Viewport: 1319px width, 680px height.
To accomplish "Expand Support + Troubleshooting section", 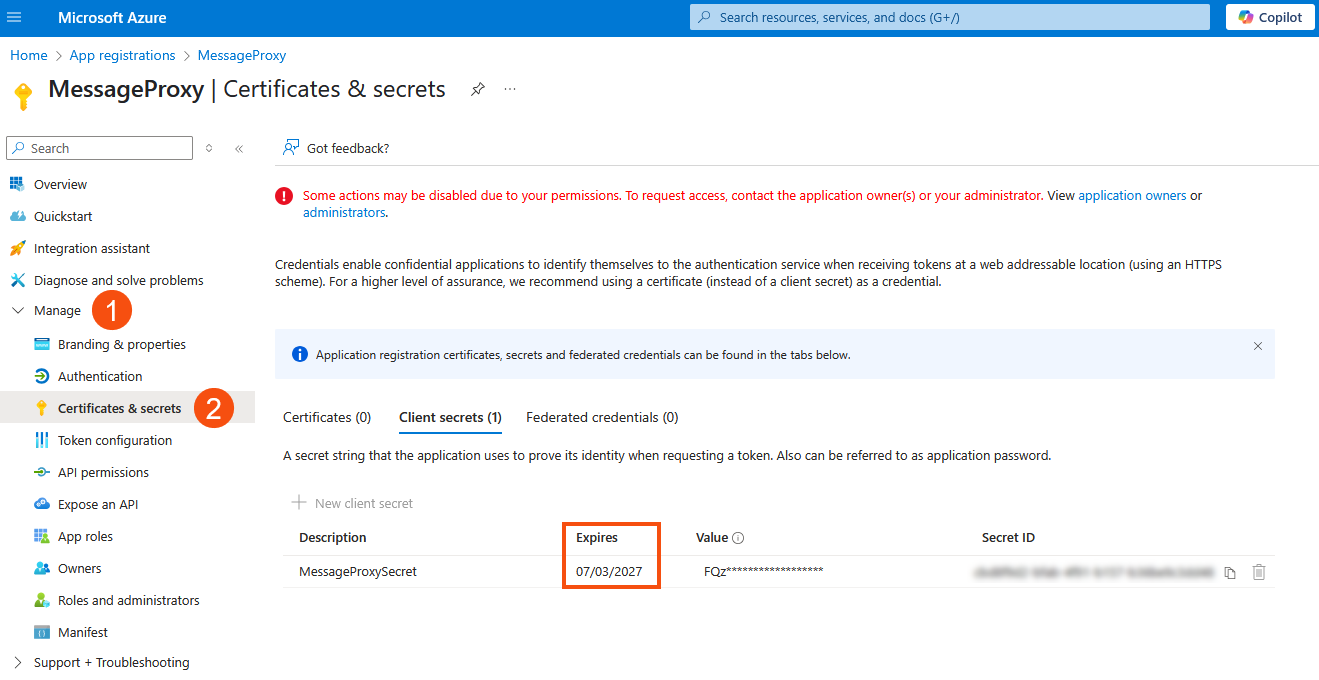I will tap(18, 662).
